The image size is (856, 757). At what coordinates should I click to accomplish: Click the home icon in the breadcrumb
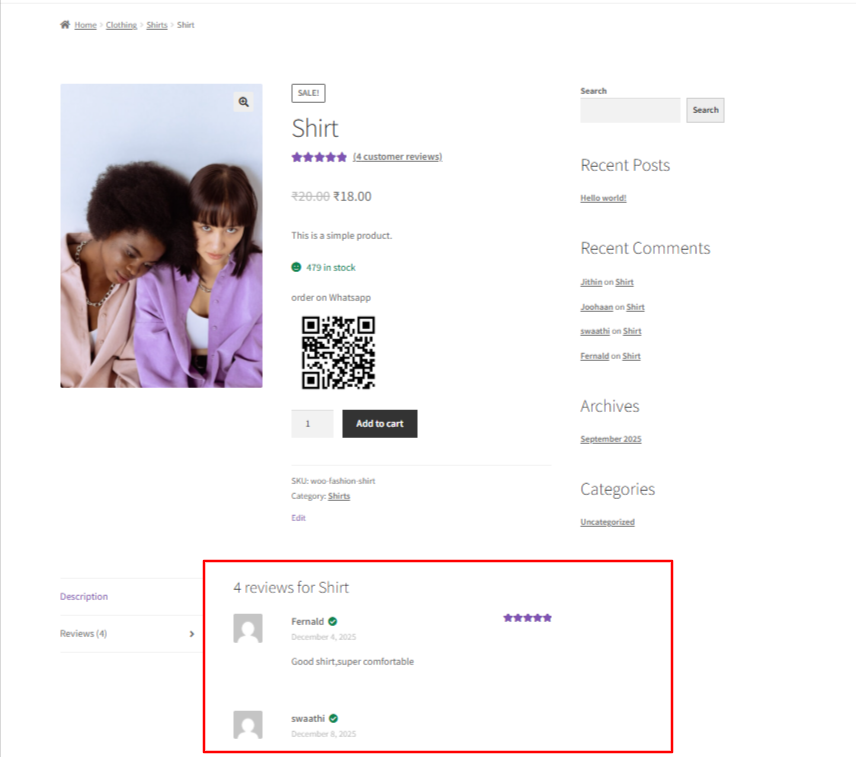(67, 24)
